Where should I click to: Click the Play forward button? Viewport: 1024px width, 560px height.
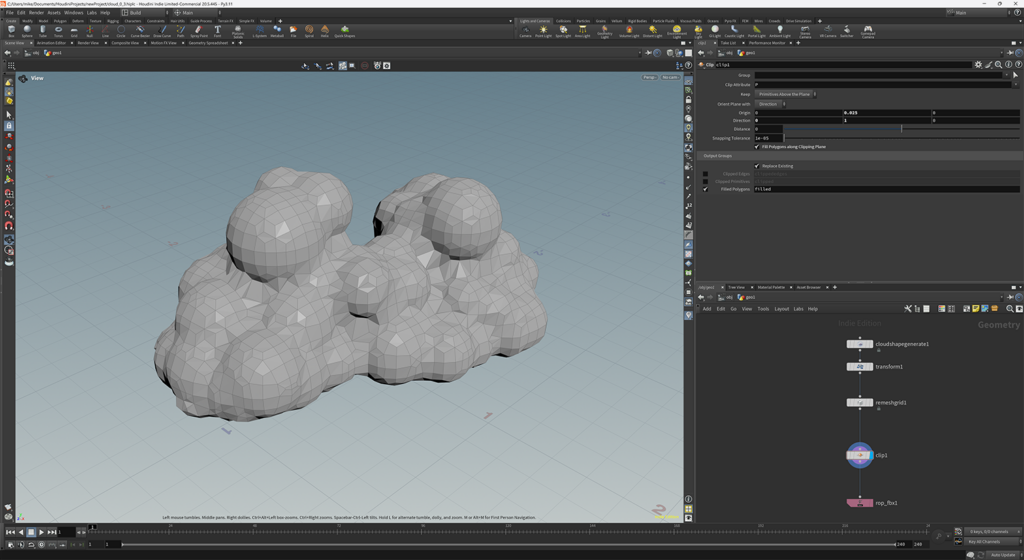[41, 533]
